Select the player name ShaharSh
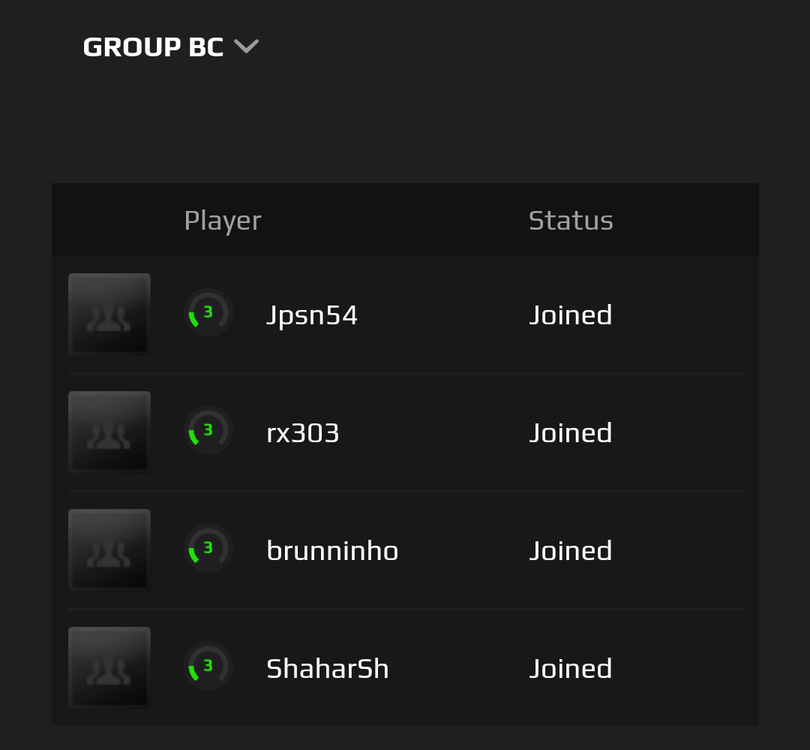810x750 pixels. click(x=327, y=667)
